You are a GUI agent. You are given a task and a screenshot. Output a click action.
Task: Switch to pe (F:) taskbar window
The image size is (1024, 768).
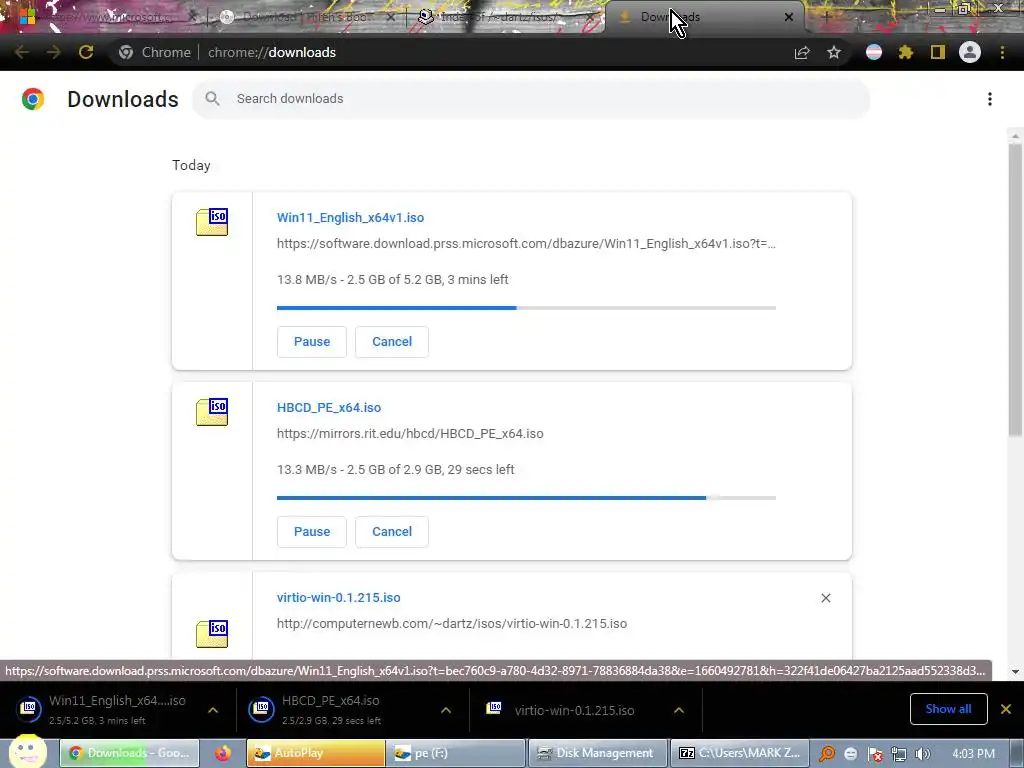pos(456,753)
